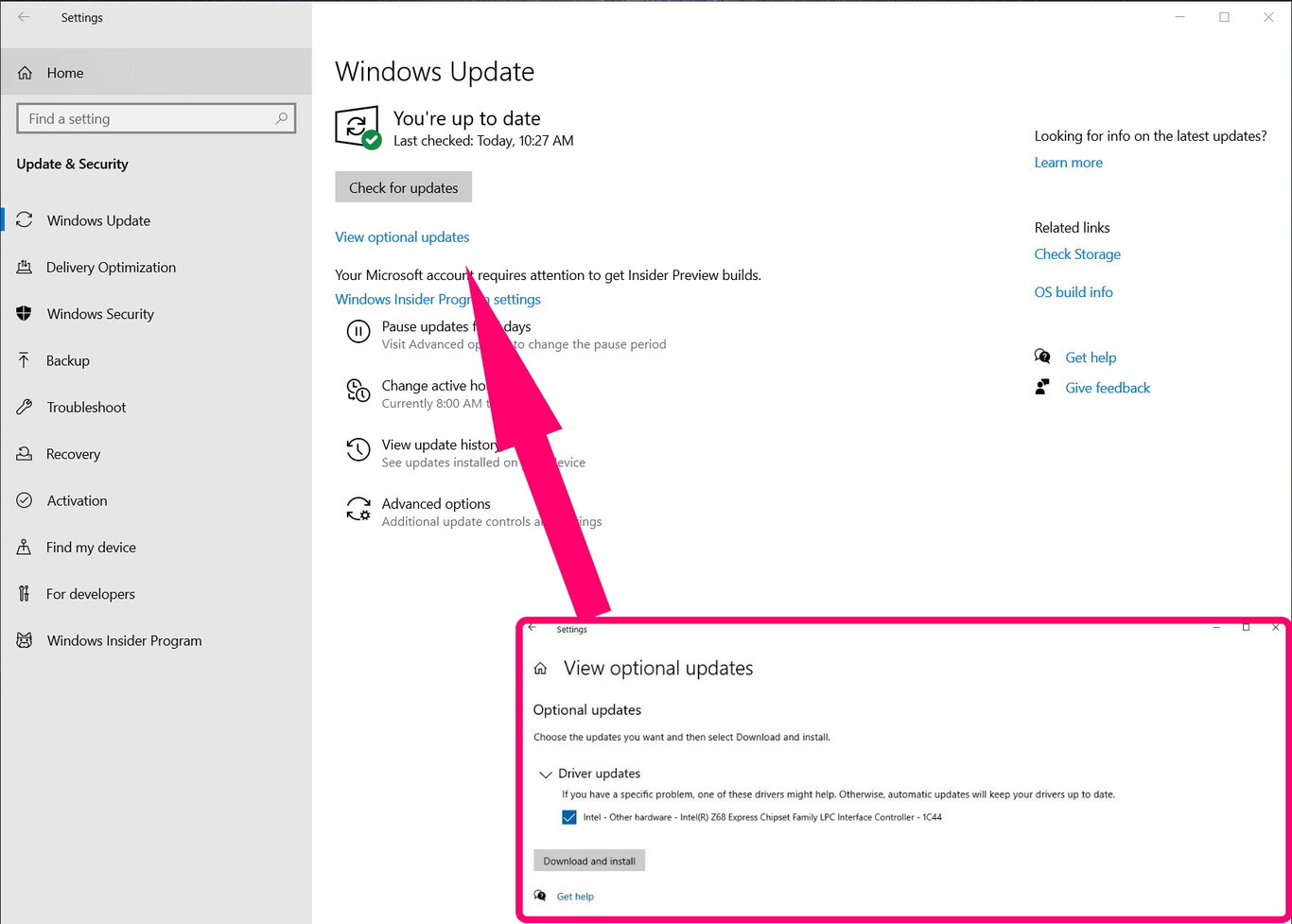The height and width of the screenshot is (924, 1292).
Task: Click the Download and install button
Action: pyautogui.click(x=589, y=861)
